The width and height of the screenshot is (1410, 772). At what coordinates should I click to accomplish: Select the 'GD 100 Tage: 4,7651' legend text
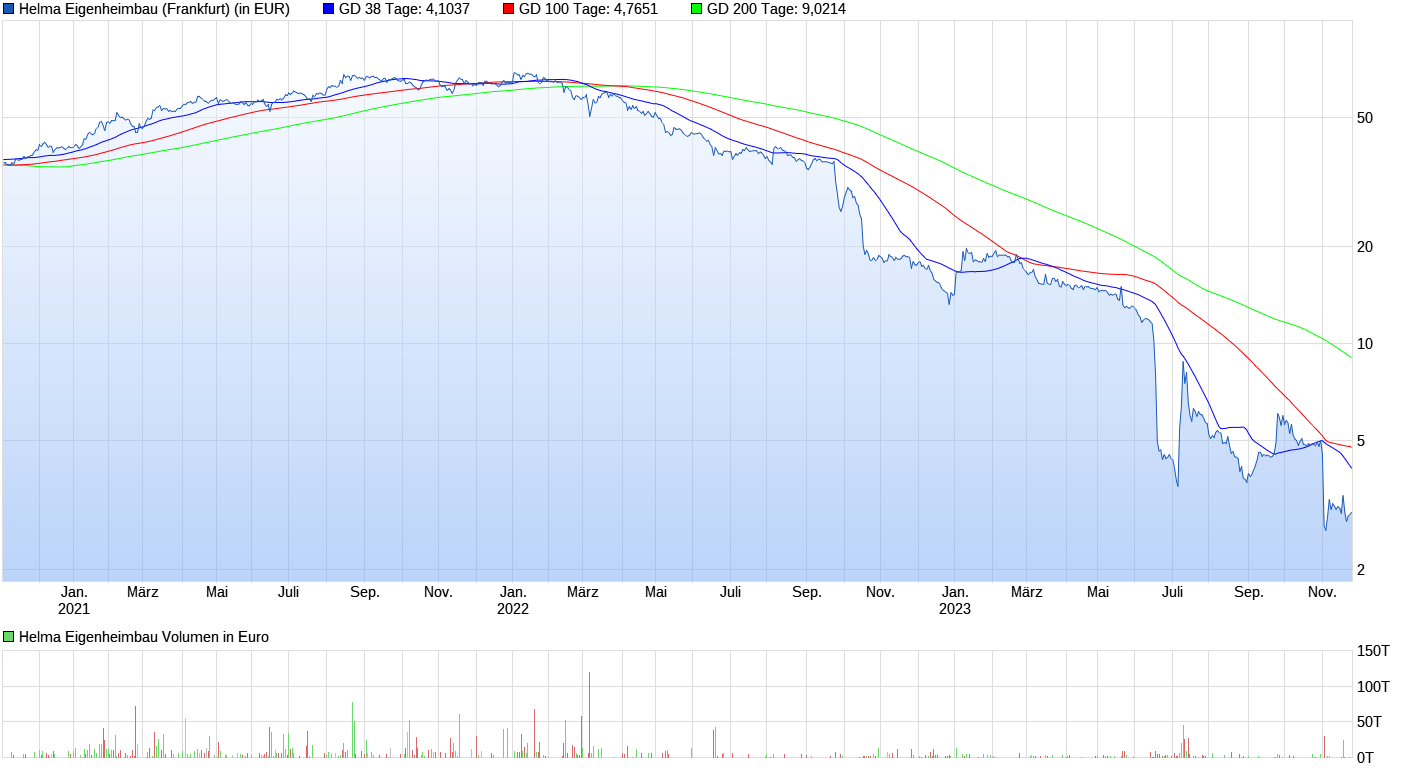[588, 9]
